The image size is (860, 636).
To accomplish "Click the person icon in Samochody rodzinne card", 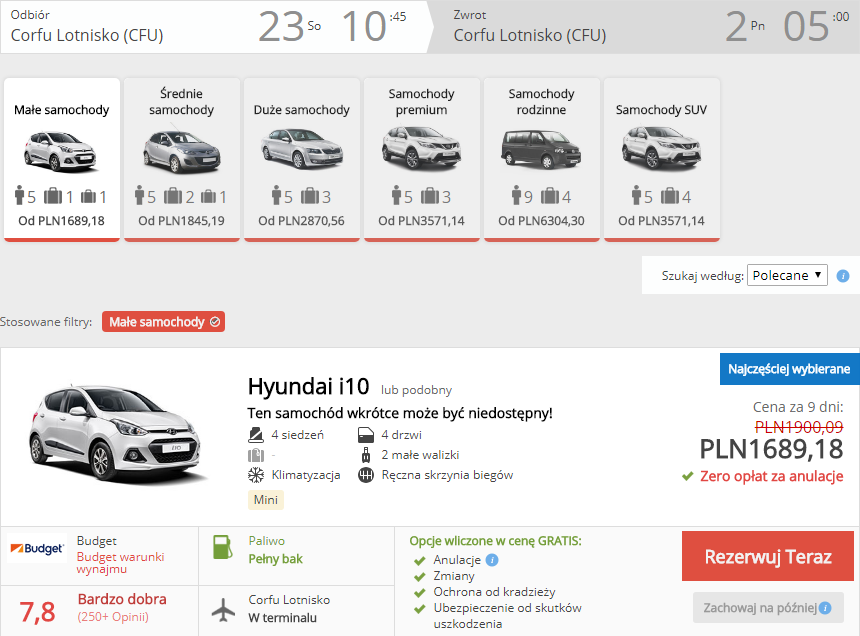I will [x=516, y=195].
